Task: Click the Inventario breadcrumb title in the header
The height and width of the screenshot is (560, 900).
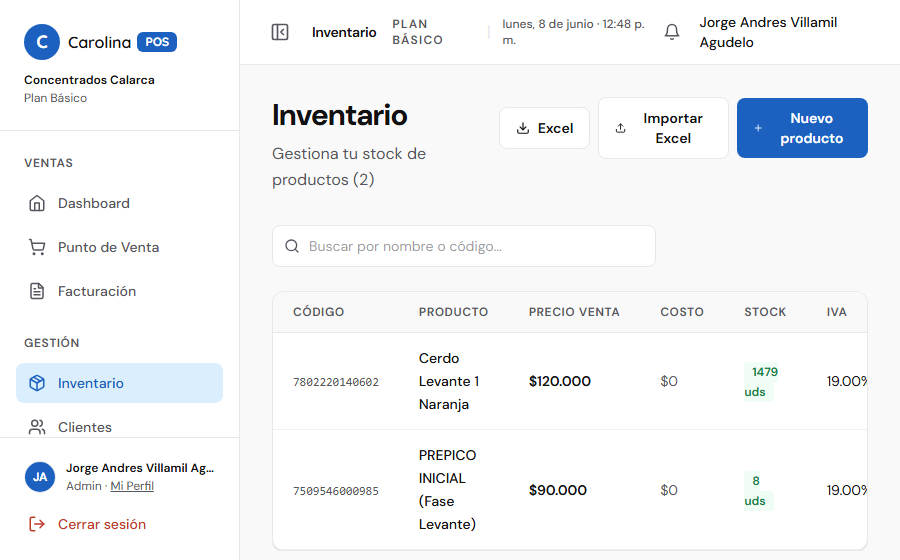Action: [344, 32]
